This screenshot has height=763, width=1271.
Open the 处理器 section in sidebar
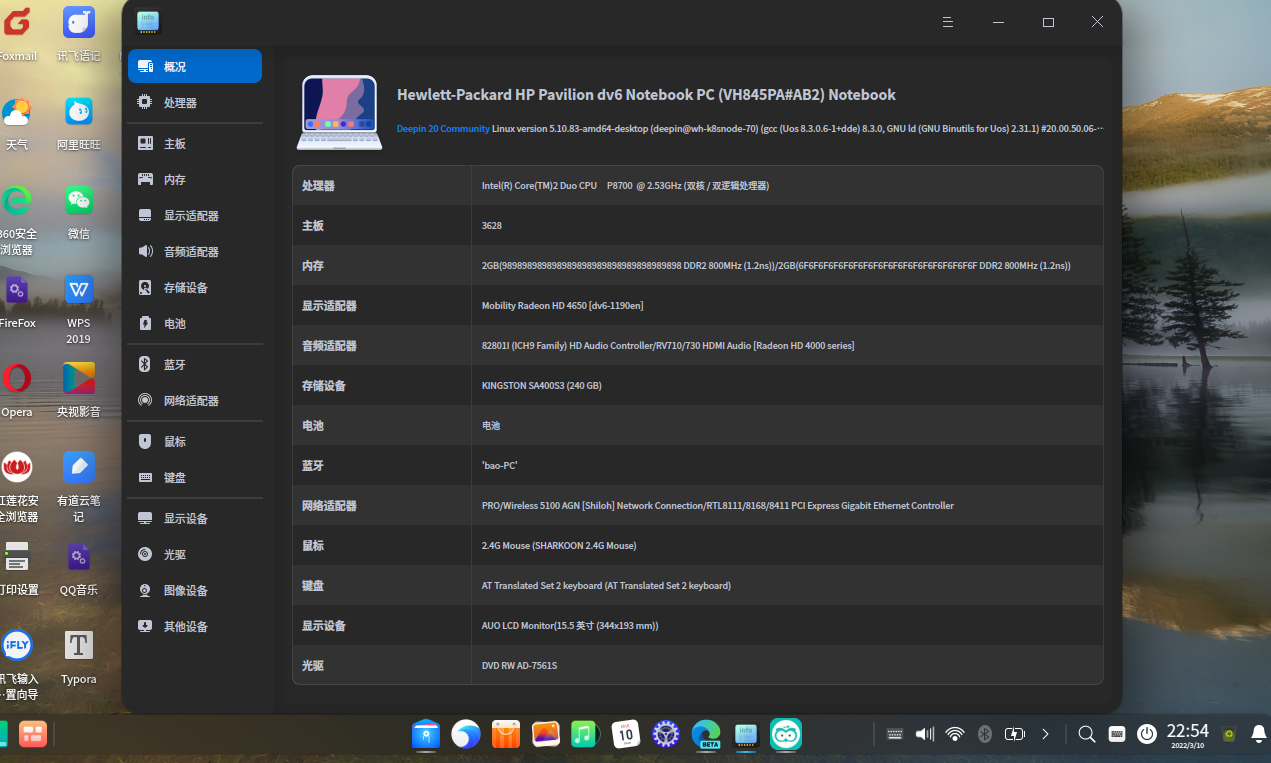point(195,102)
